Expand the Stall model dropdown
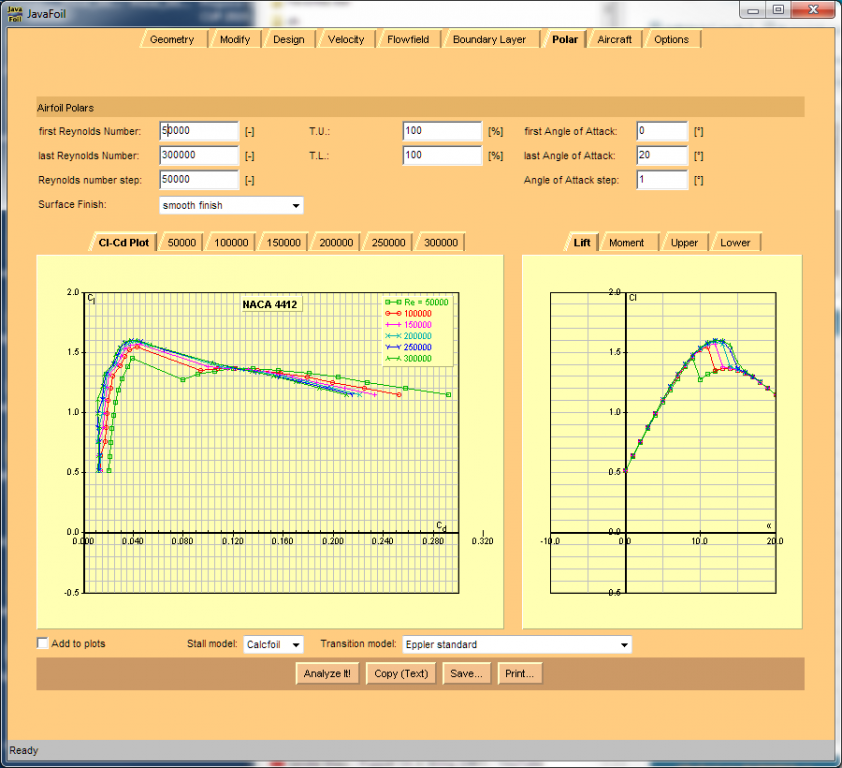The height and width of the screenshot is (768, 842). coord(275,645)
